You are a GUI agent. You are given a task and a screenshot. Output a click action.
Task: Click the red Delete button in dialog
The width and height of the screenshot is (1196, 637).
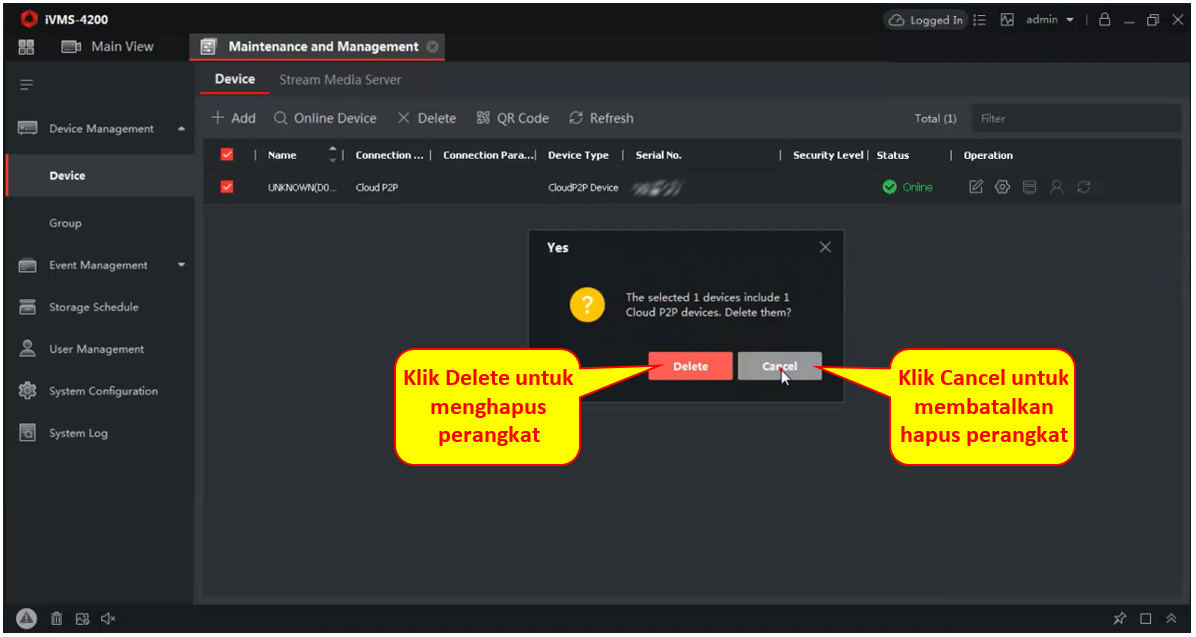click(690, 366)
